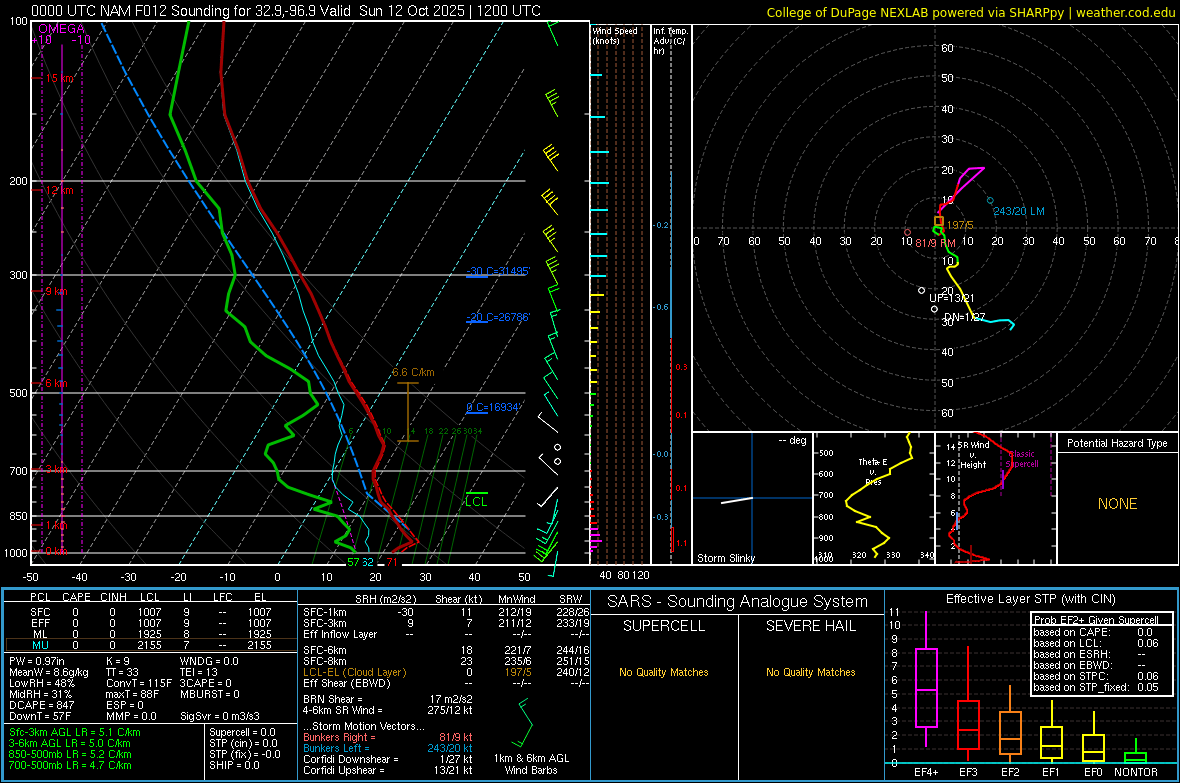This screenshot has height=783, width=1180.
Task: Click the Classic Supercell marker text
Action: [x=1022, y=459]
